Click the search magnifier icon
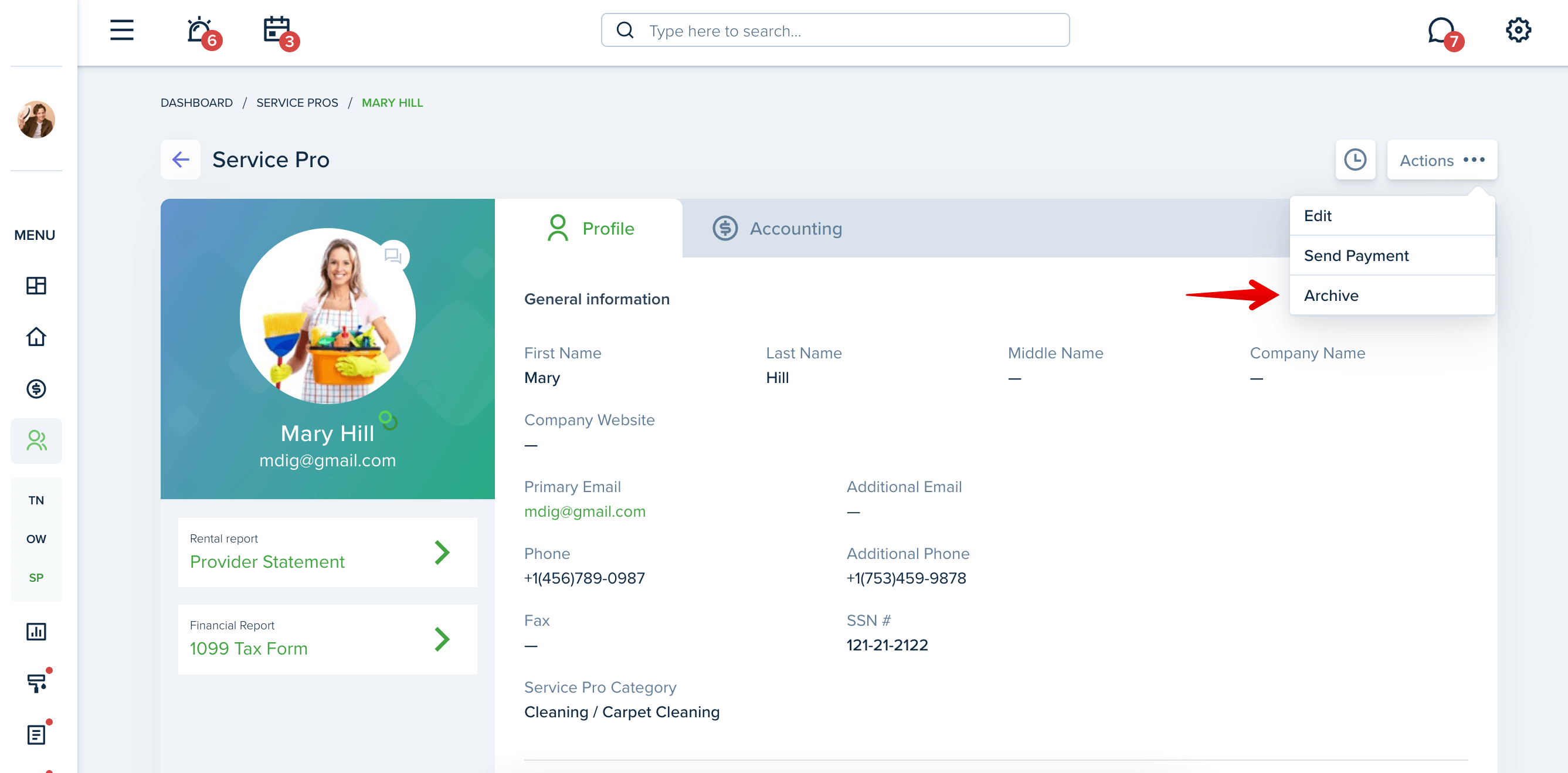This screenshot has height=773, width=1568. [x=625, y=30]
